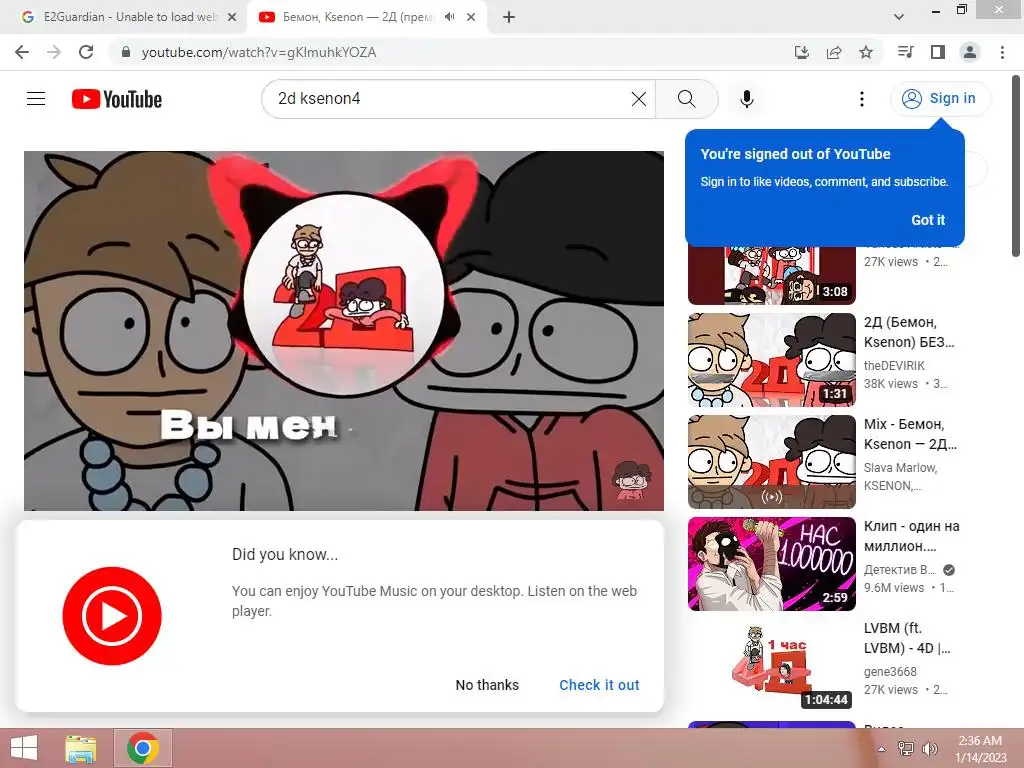1024x768 pixels.
Task: Toggle the Chrome side panel
Action: 938,52
